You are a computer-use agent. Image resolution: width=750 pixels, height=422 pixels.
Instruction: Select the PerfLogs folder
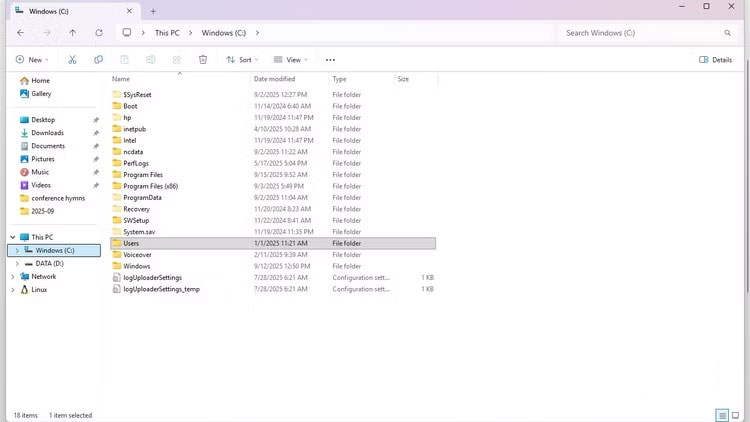coord(136,164)
